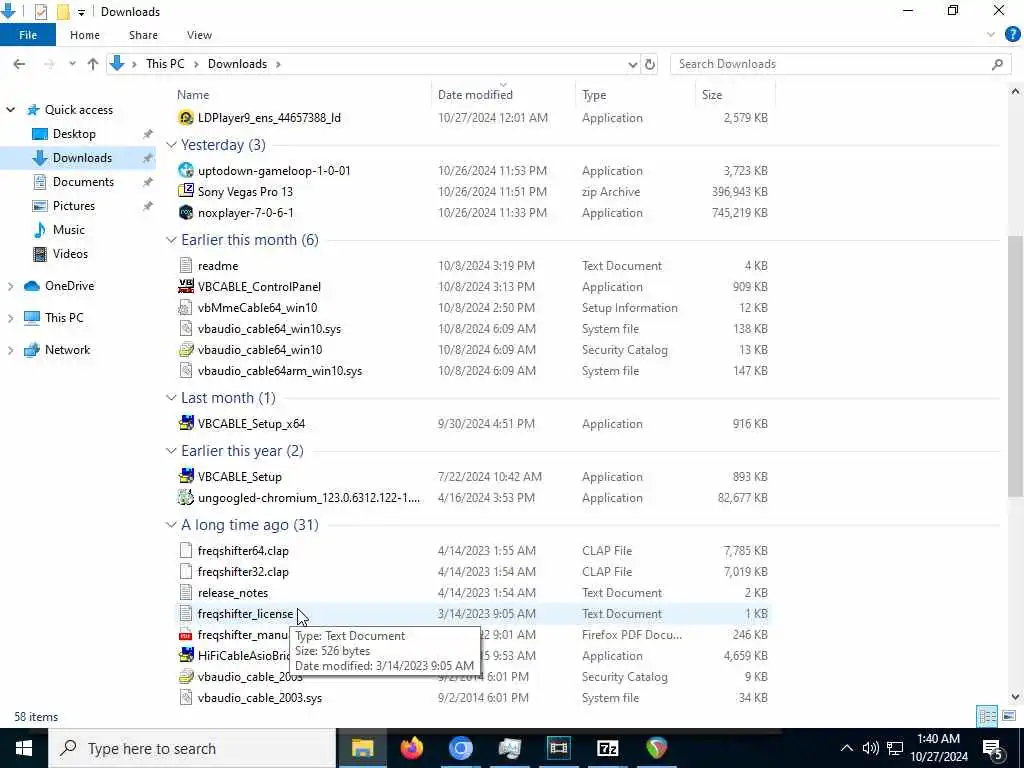Click the Help question mark icon
1024x768 pixels.
(1012, 35)
